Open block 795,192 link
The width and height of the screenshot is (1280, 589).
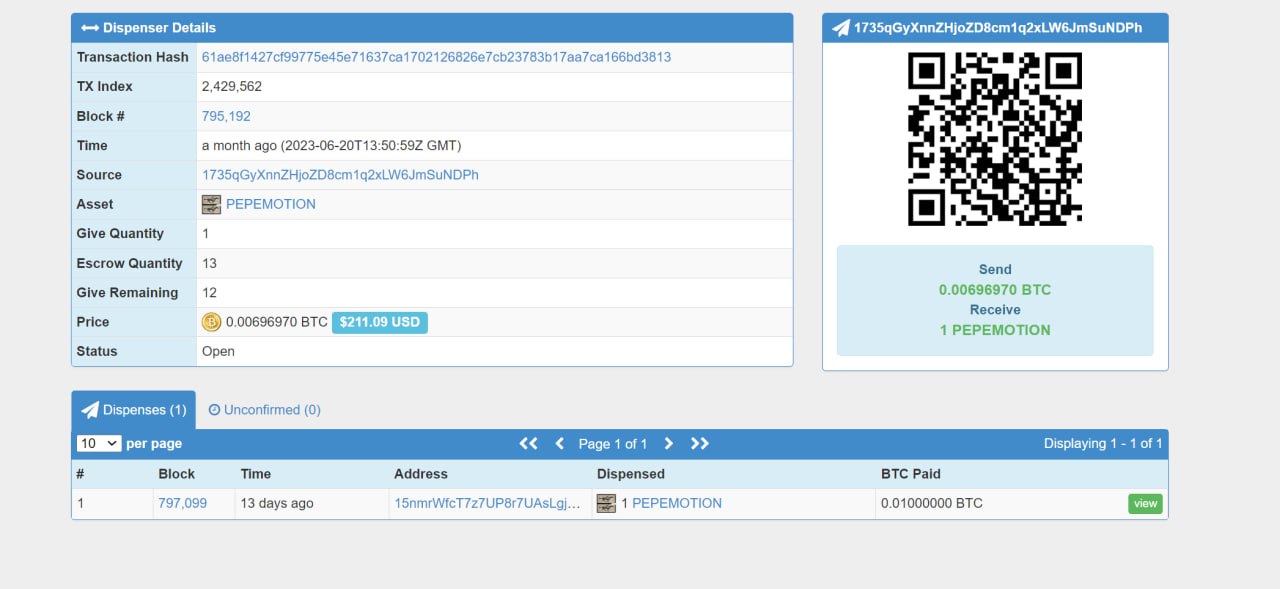click(x=226, y=116)
